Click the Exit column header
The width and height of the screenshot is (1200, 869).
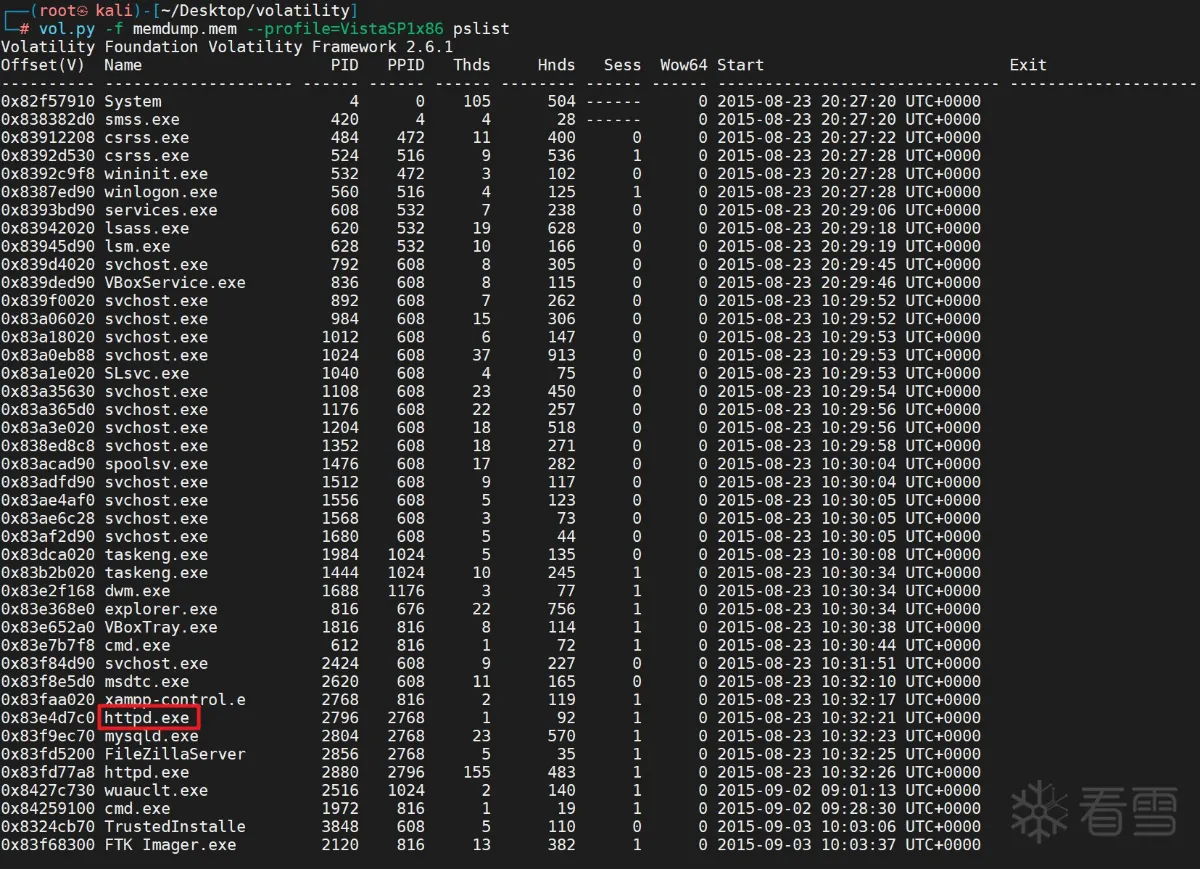(1028, 65)
